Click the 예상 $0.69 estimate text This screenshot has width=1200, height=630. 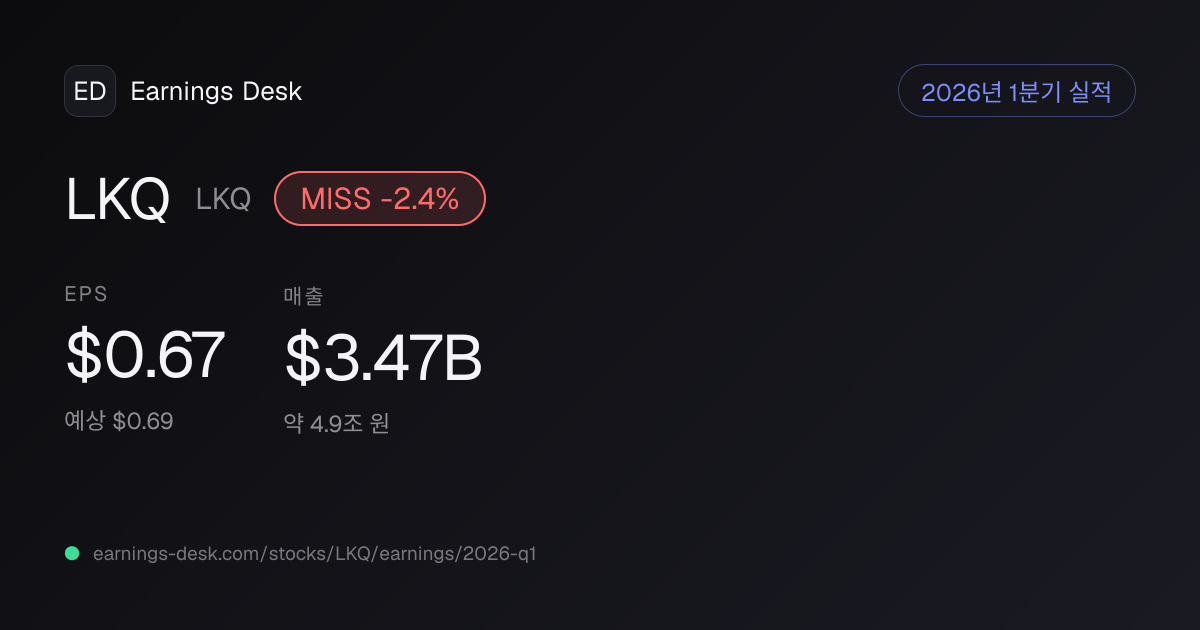coord(119,421)
